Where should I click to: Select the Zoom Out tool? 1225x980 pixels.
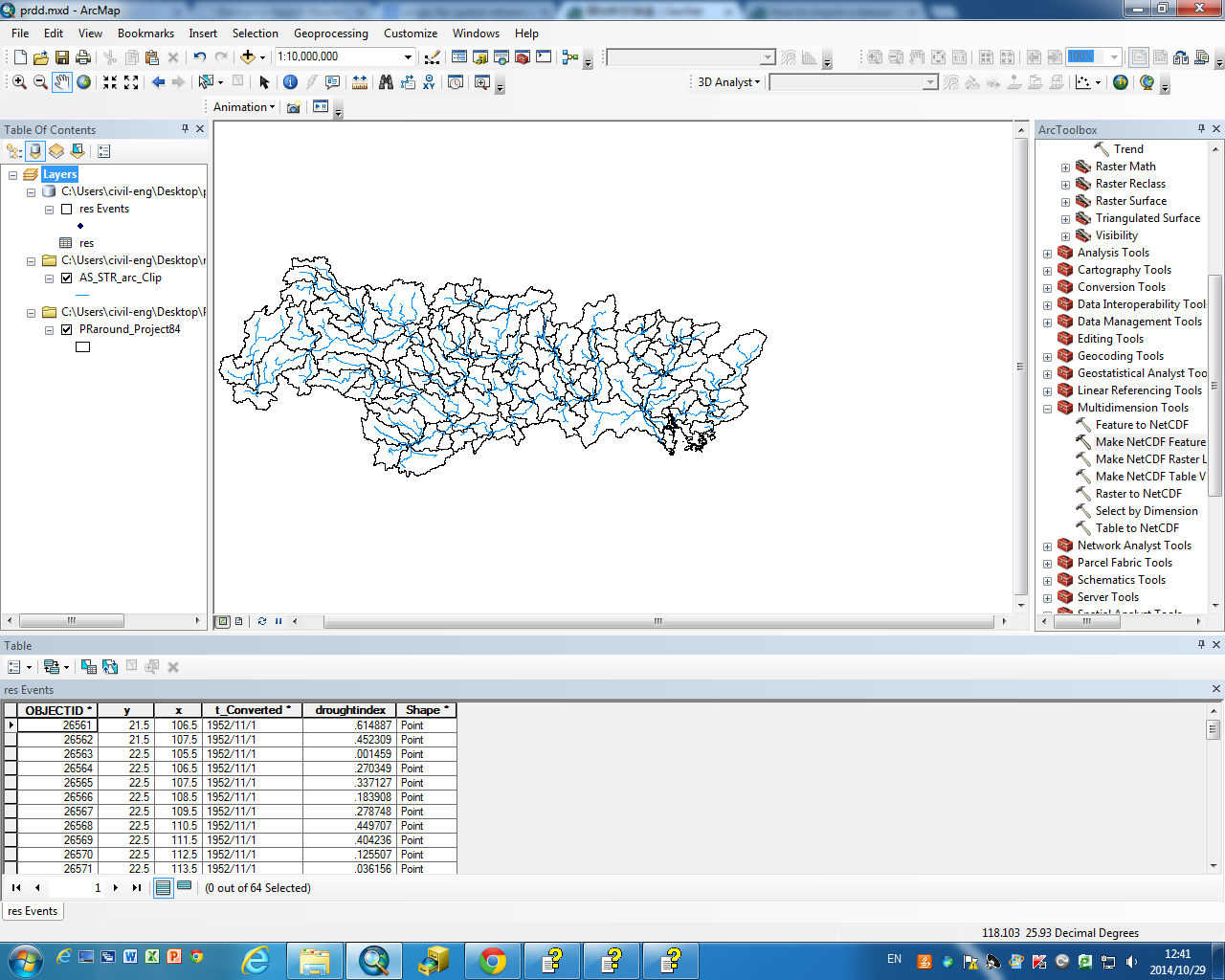pyautogui.click(x=40, y=82)
